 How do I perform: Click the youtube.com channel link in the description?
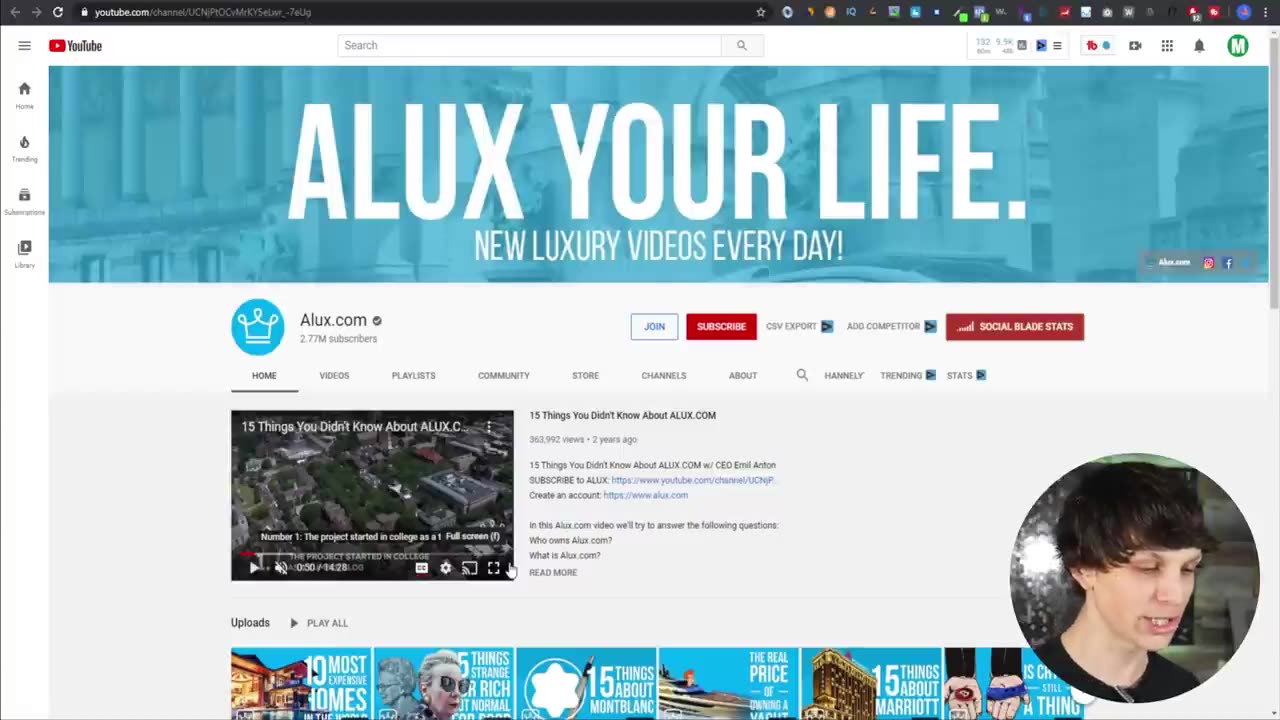pyautogui.click(x=692, y=480)
